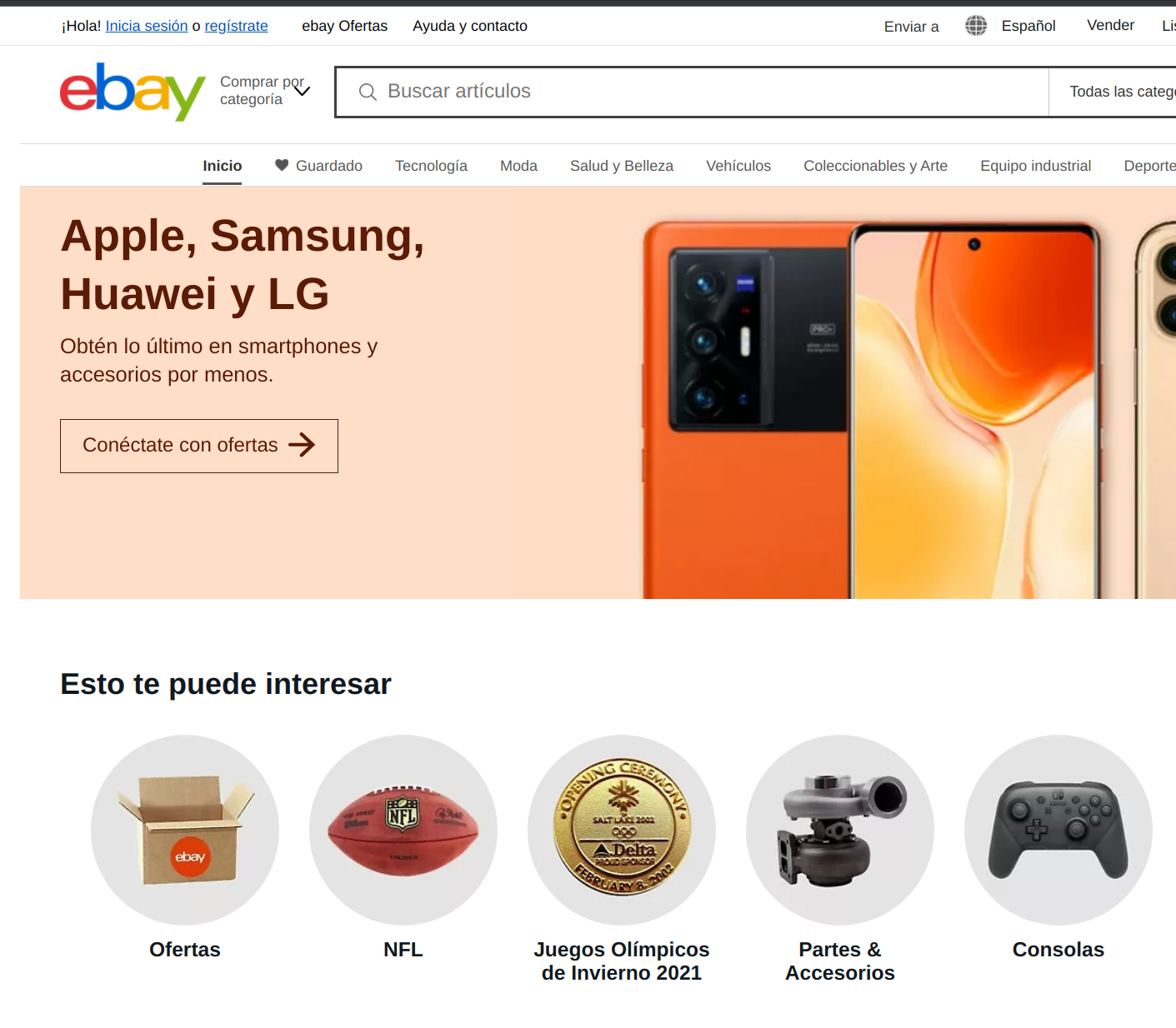Viewport: 1176px width, 1028px height.
Task: Open the Español language selector
Action: click(x=1028, y=26)
